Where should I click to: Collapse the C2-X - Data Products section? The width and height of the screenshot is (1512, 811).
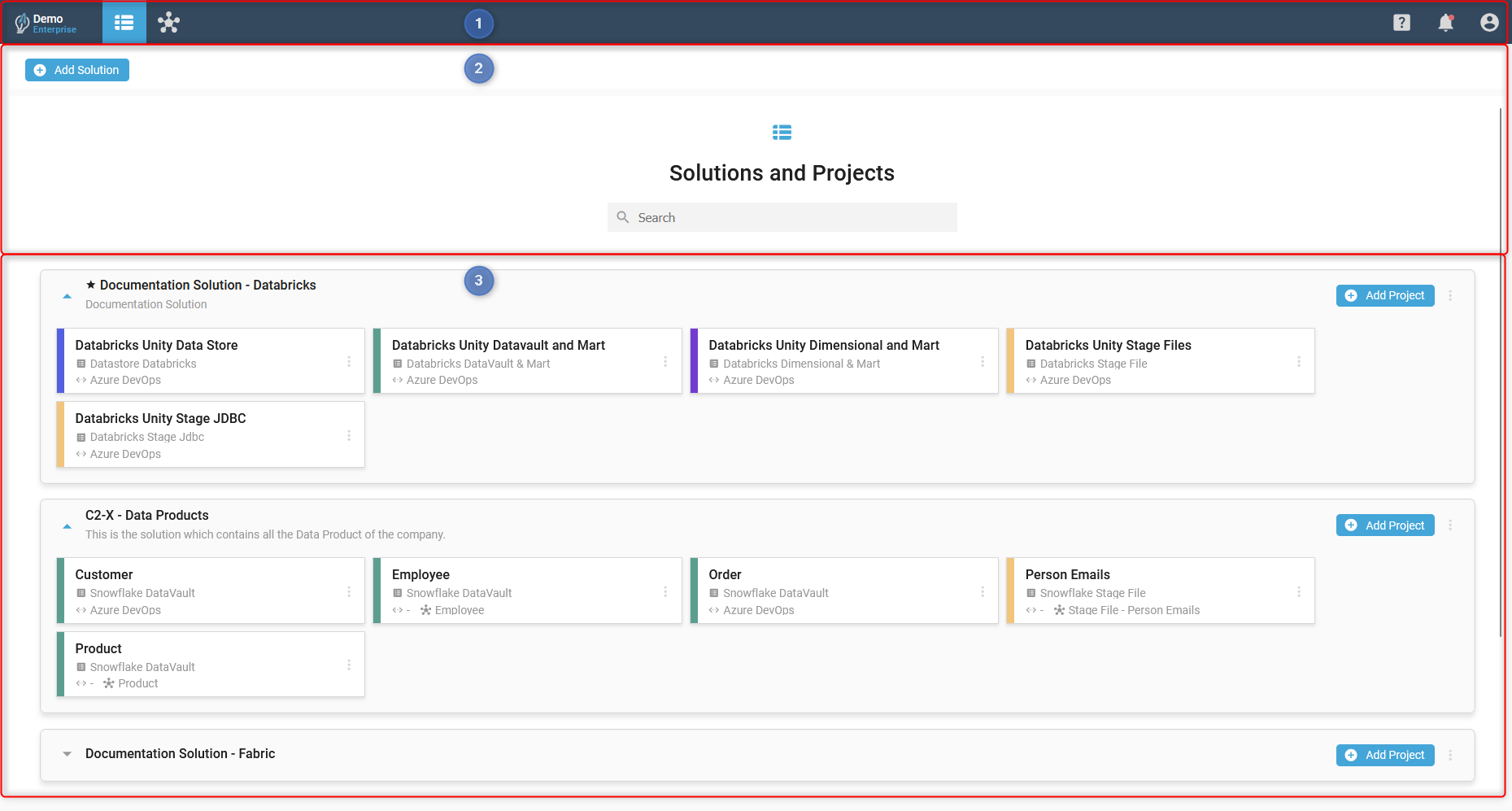pos(68,526)
